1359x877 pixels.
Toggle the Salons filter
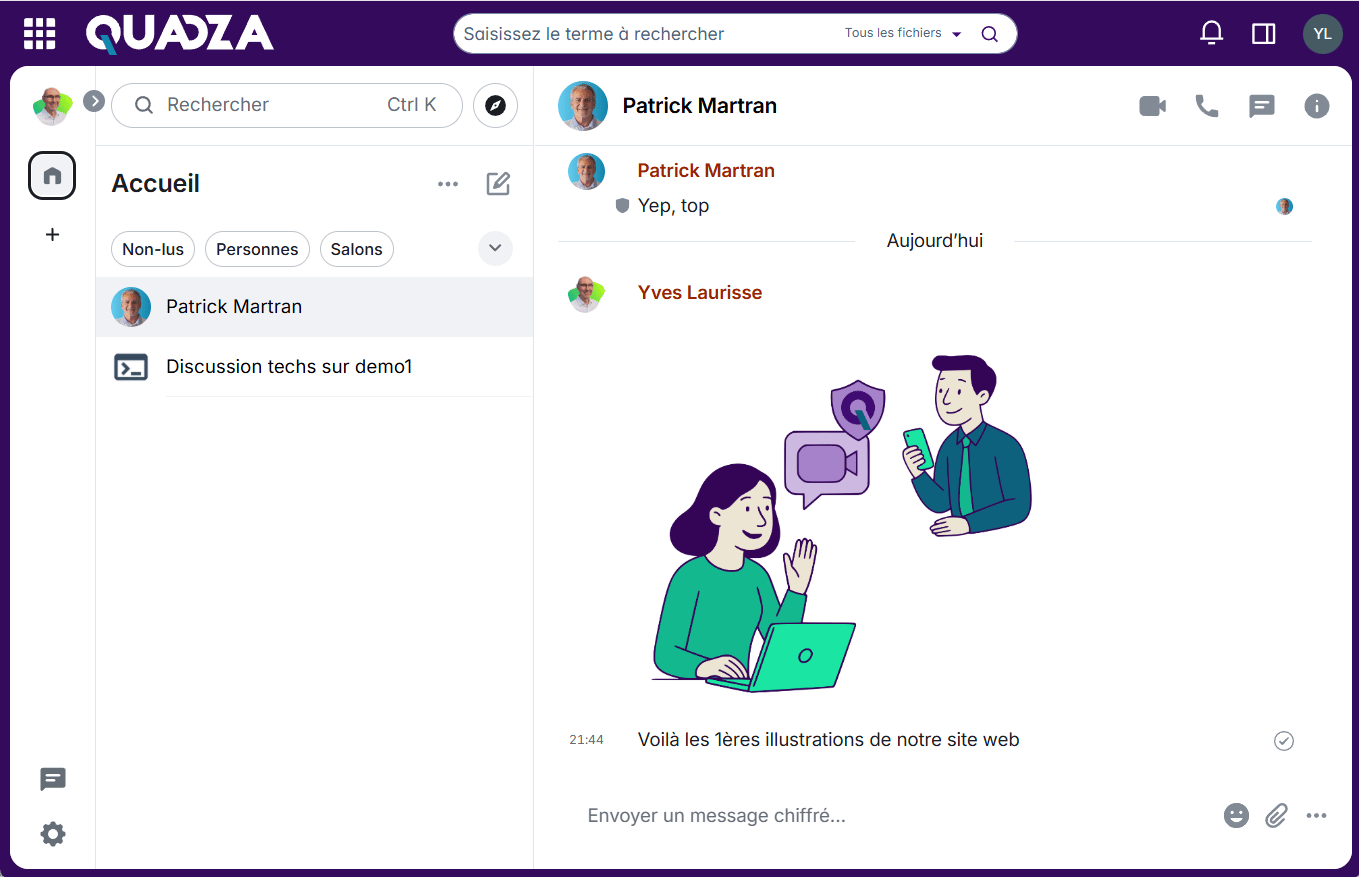[x=357, y=249]
